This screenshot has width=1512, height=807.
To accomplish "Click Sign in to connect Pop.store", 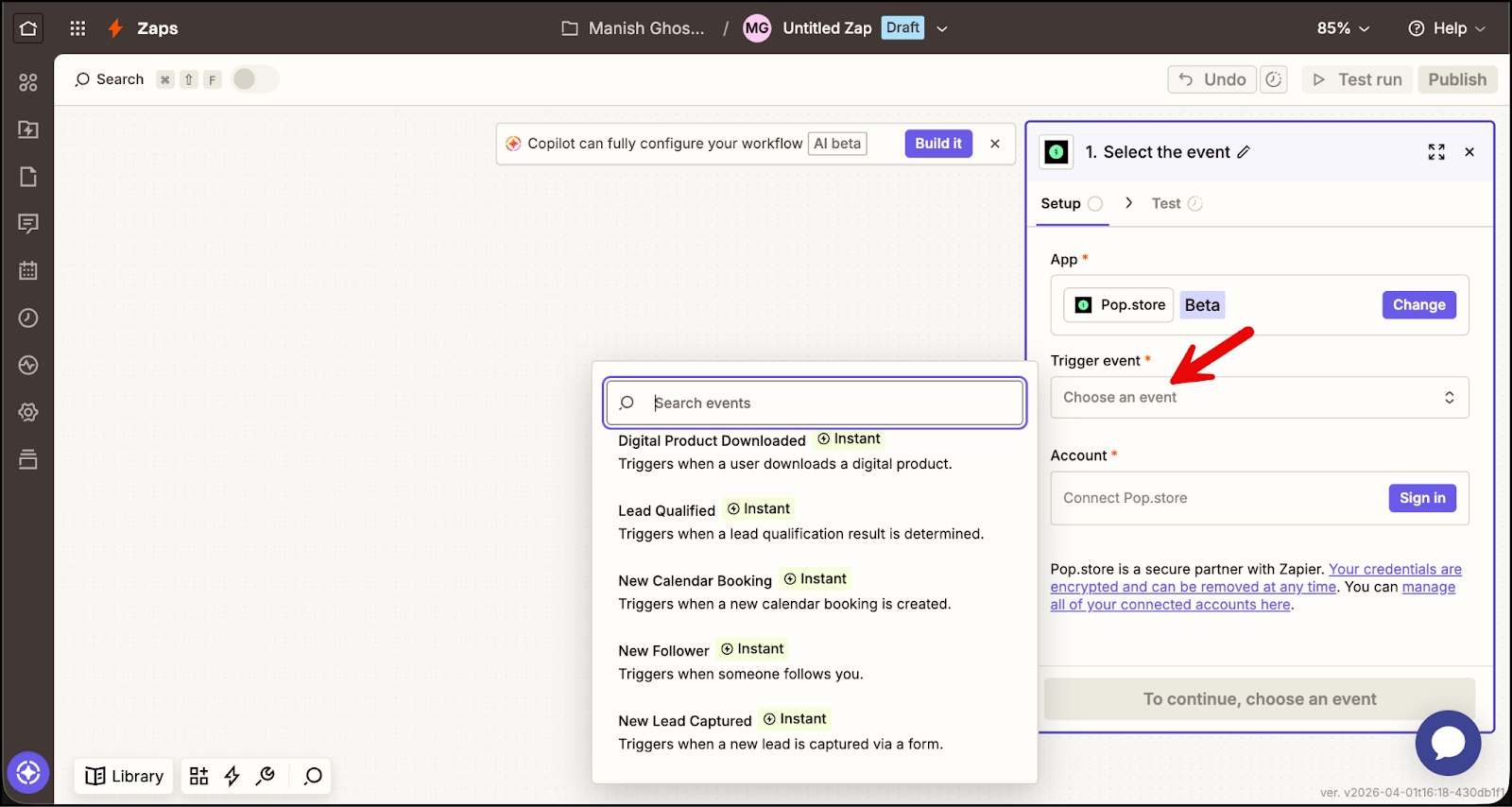I will click(x=1421, y=498).
